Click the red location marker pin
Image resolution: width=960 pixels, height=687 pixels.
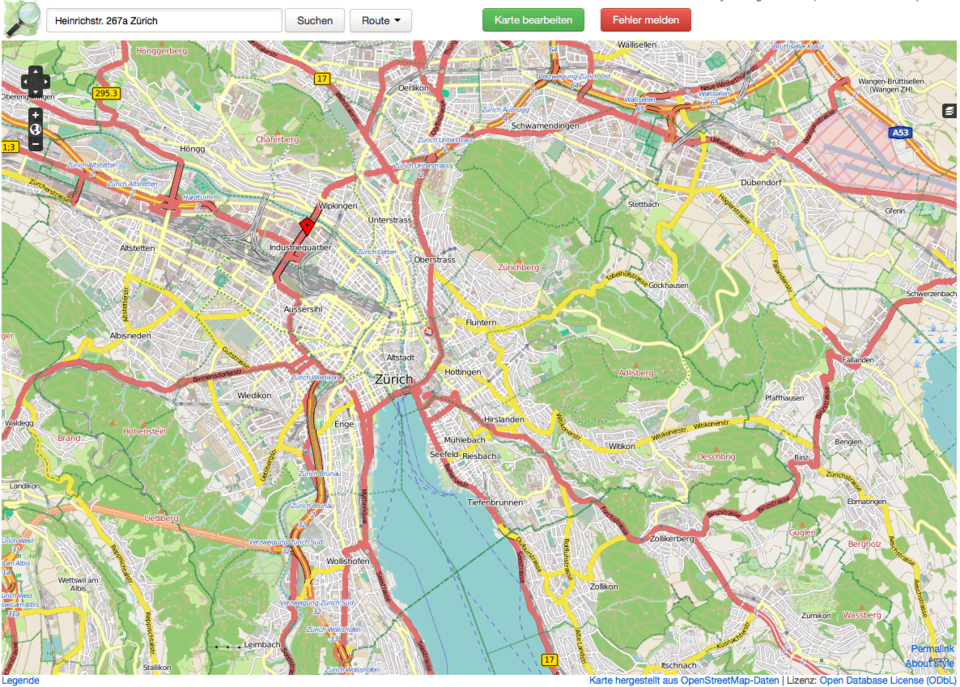307,225
